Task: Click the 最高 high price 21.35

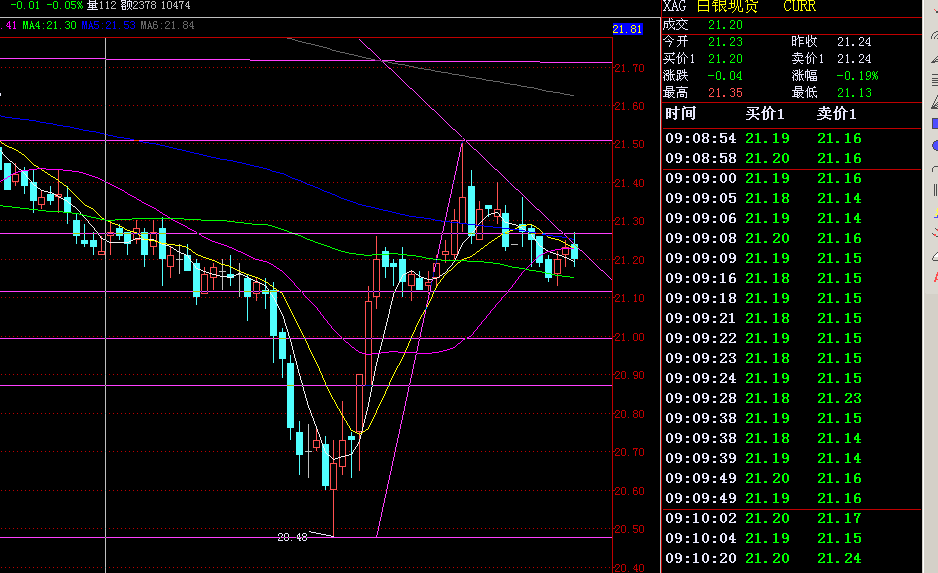Action: point(725,93)
